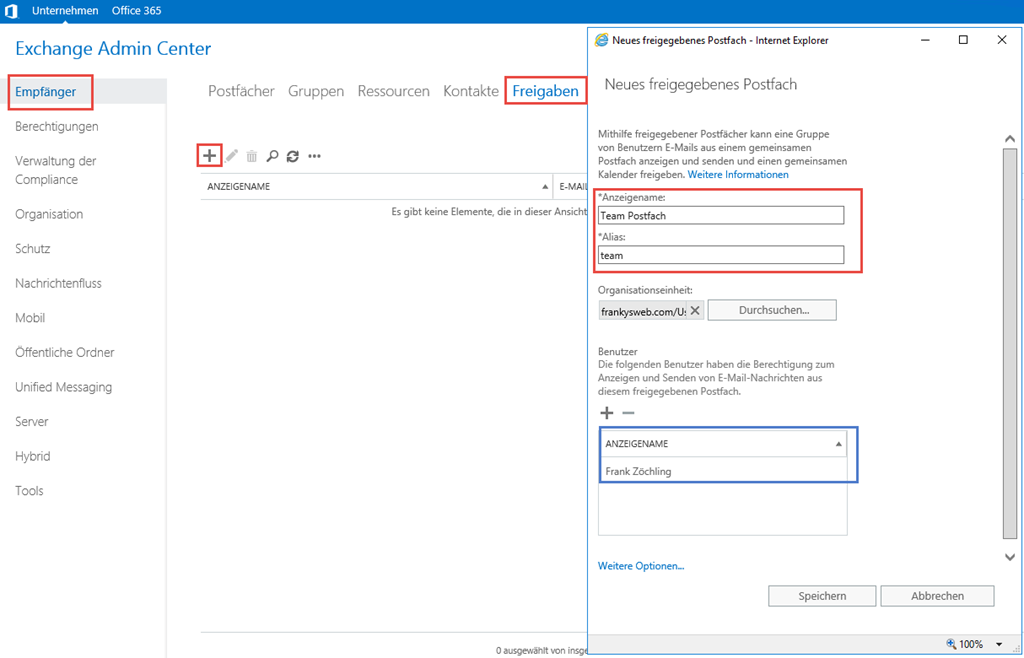Image resolution: width=1024 pixels, height=658 pixels.
Task: Click the Speichern button
Action: pyautogui.click(x=822, y=596)
